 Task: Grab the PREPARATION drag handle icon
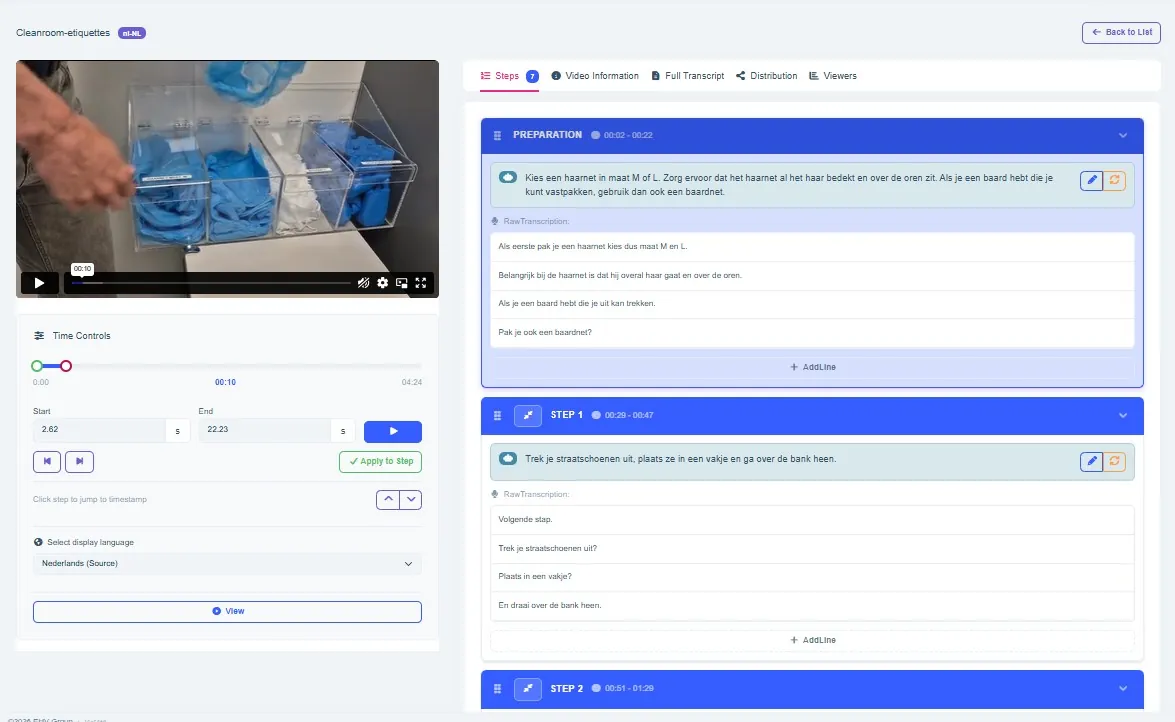[x=497, y=135]
